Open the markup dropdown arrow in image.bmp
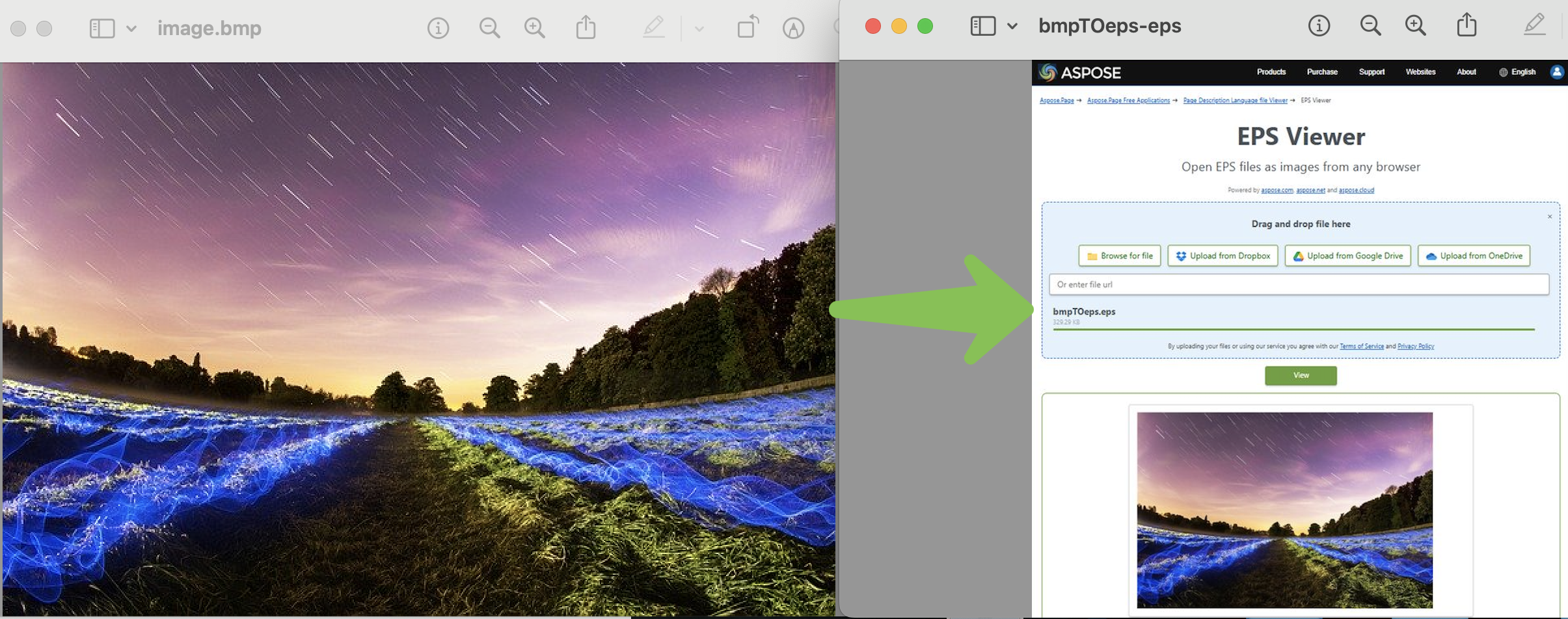This screenshot has height=619, width=1568. pyautogui.click(x=699, y=29)
